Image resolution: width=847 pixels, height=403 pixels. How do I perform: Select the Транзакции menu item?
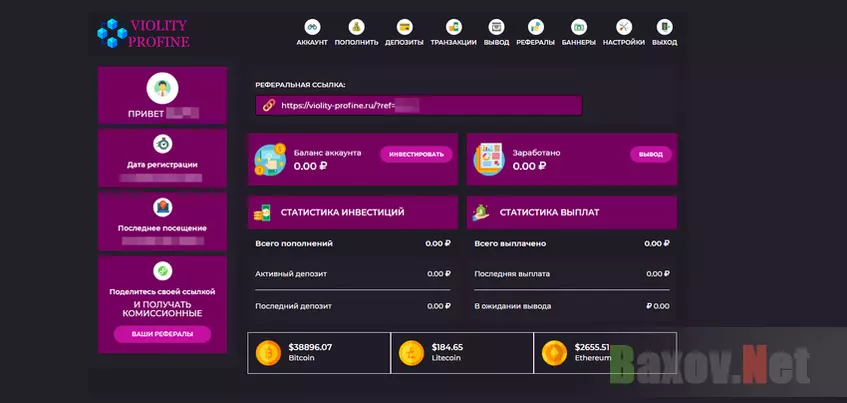[454, 43]
